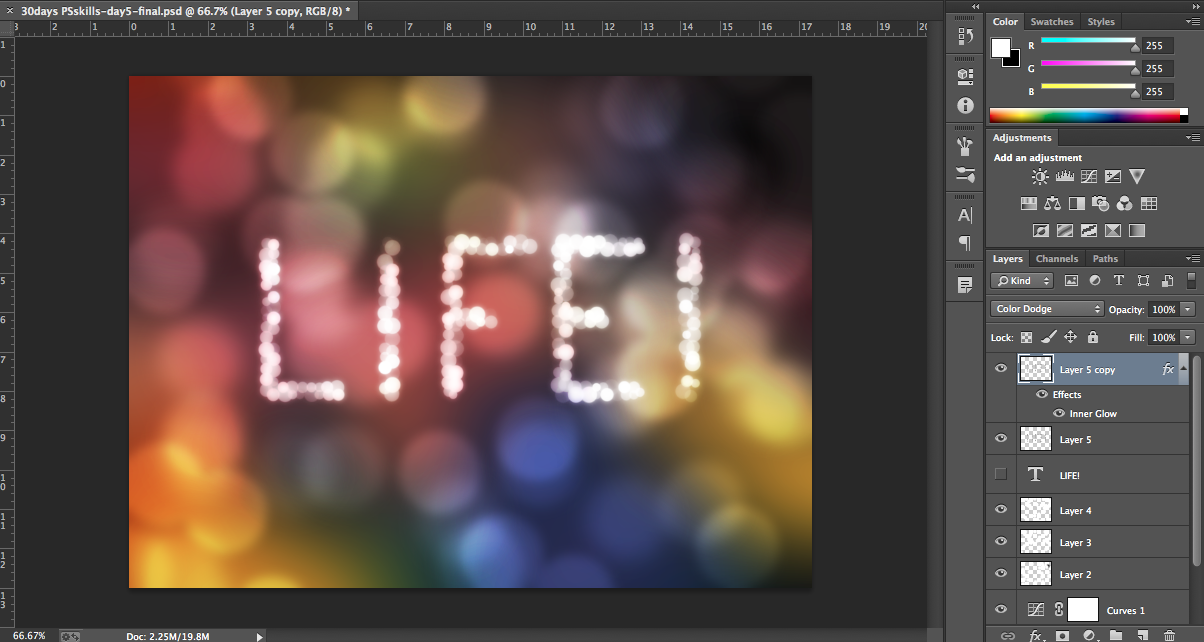Open the Brush Presets panel icon
The height and width of the screenshot is (642, 1204).
pyautogui.click(x=965, y=147)
